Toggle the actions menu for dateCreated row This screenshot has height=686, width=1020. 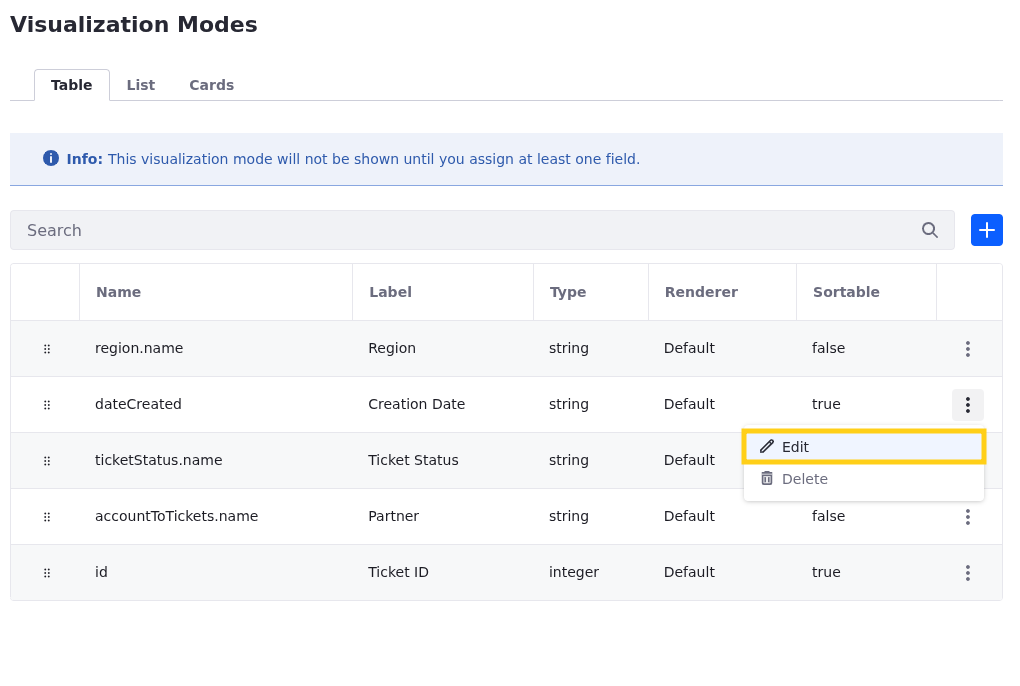967,404
